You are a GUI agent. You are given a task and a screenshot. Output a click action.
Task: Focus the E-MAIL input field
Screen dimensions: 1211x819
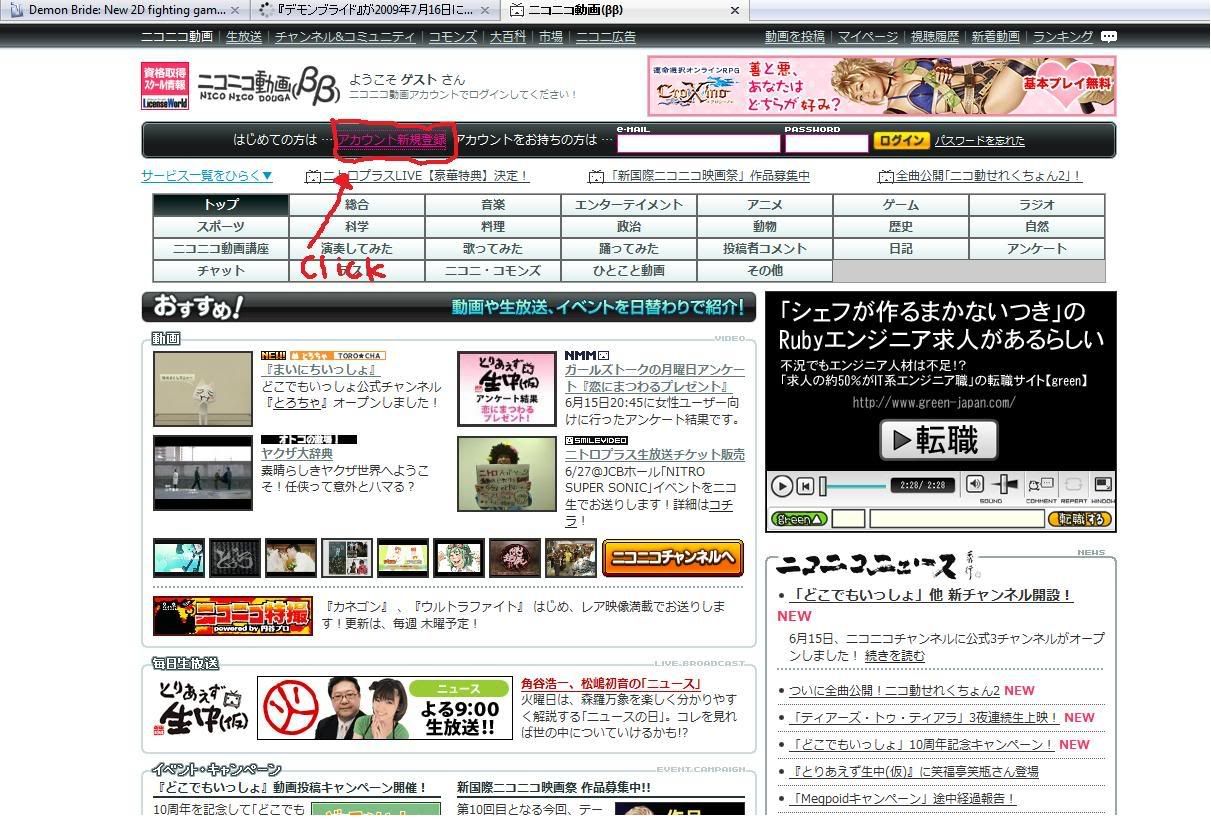698,143
